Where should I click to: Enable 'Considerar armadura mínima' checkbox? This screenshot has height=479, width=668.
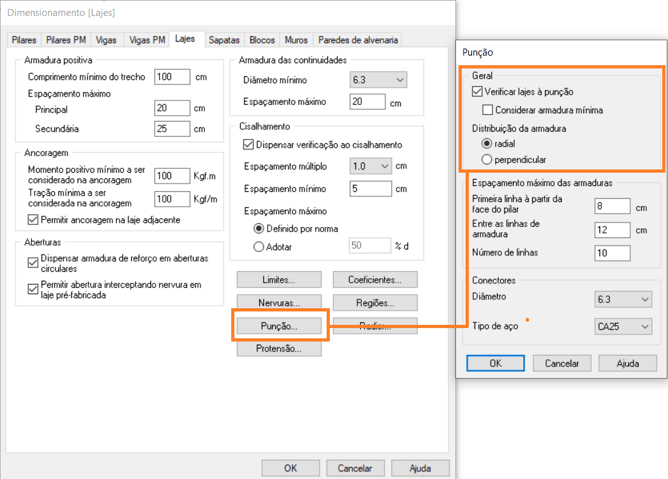(488, 110)
